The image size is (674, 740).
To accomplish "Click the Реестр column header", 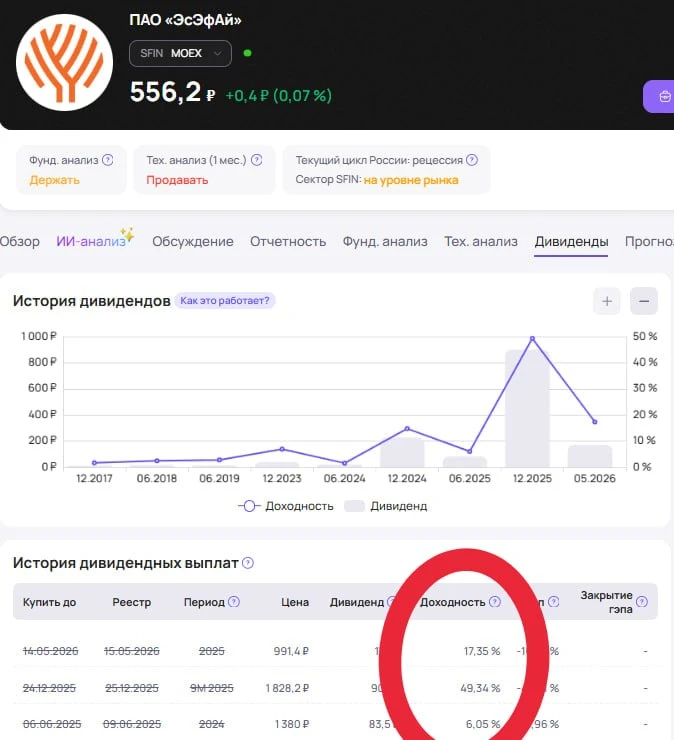I will 132,602.
